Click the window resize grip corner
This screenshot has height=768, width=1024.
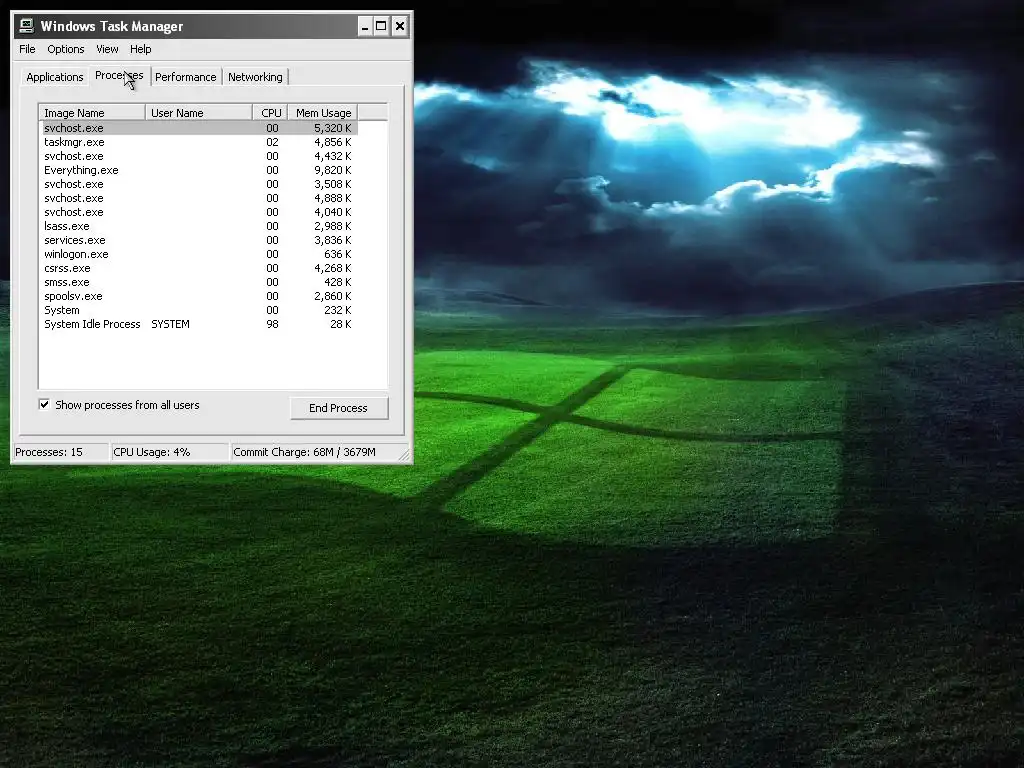(x=404, y=455)
